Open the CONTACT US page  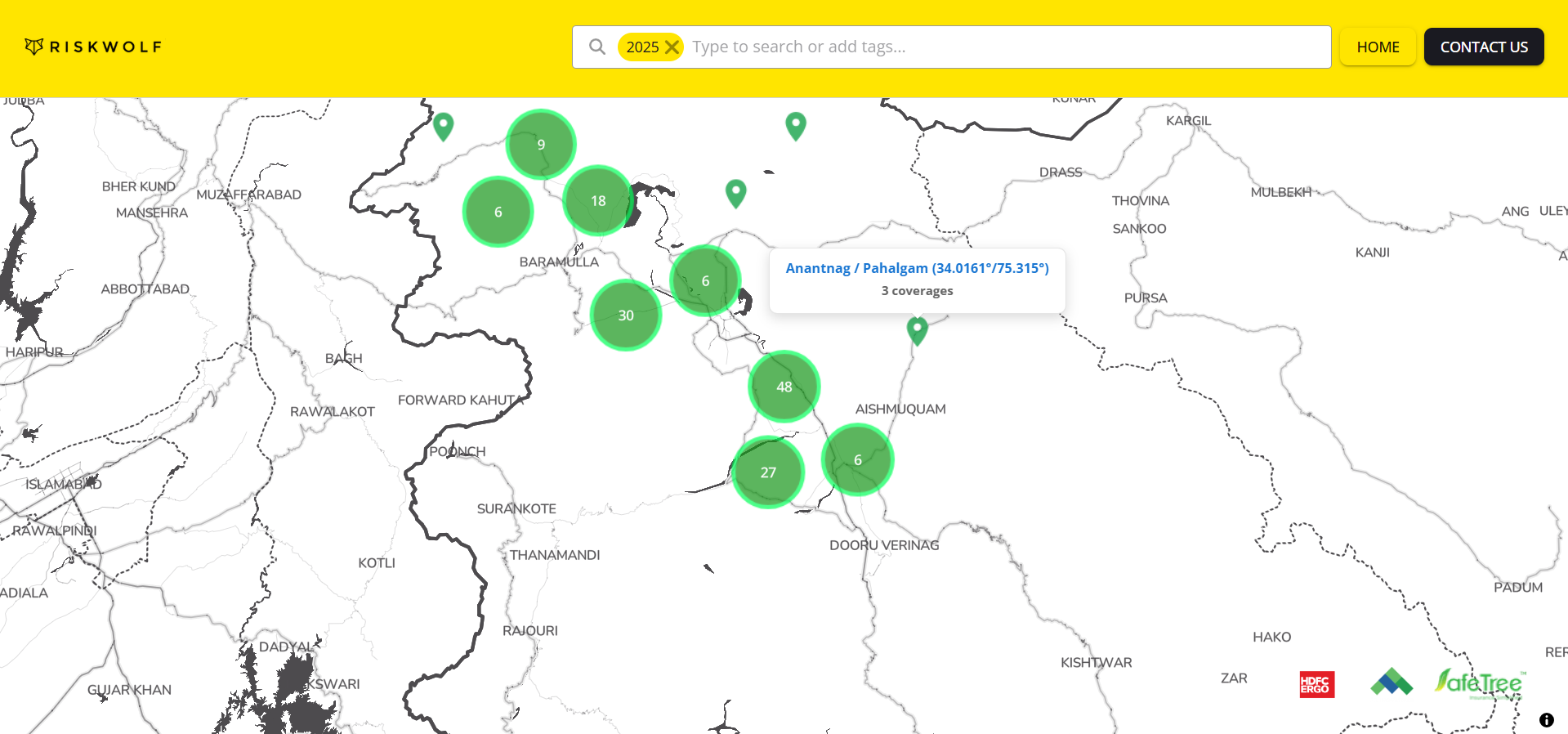click(1483, 47)
